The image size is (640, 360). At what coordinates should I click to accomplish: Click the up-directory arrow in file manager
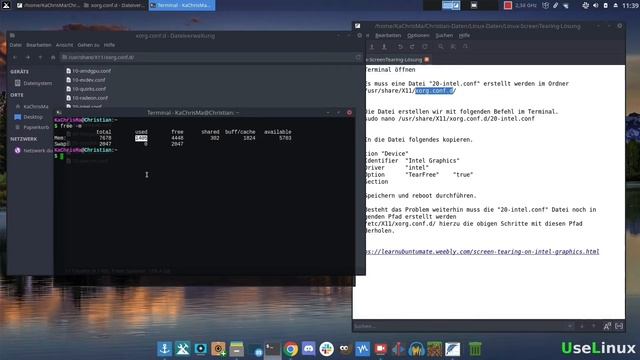pyautogui.click(x=40, y=58)
